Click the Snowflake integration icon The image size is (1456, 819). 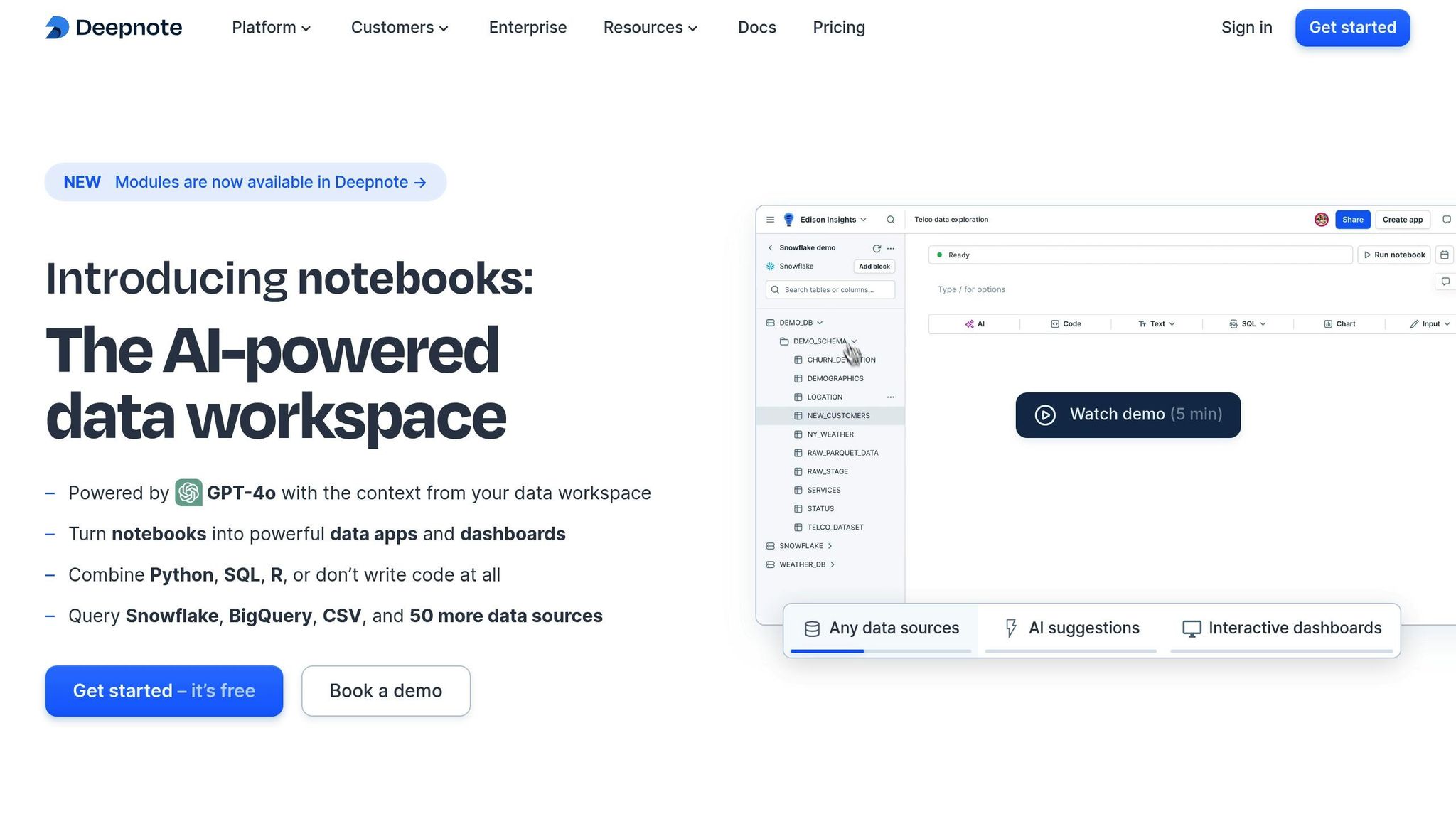[x=770, y=267]
